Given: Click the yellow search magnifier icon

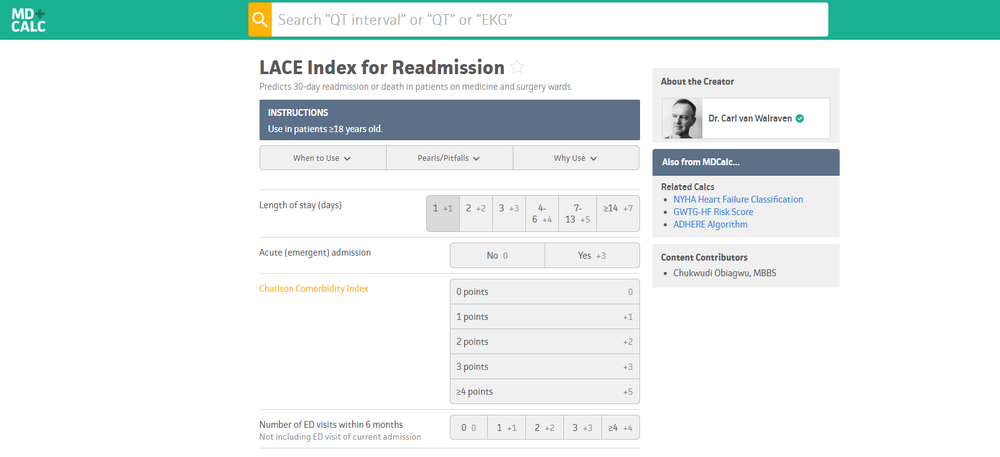Looking at the screenshot, I should [x=260, y=20].
